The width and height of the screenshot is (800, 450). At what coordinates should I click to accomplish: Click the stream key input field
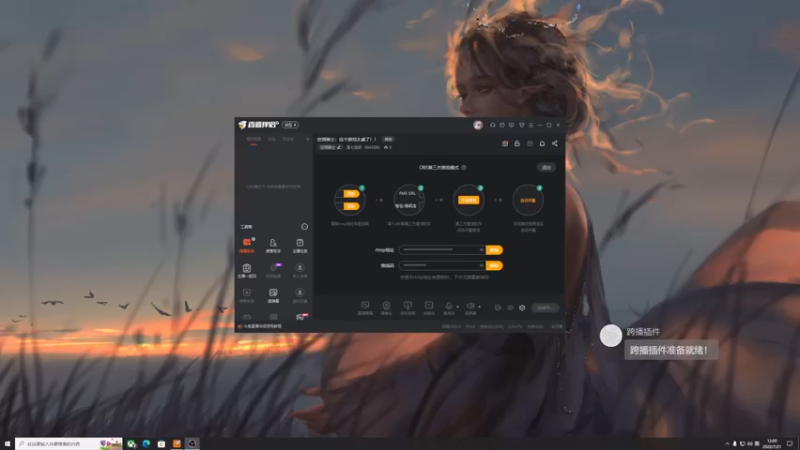[442, 265]
